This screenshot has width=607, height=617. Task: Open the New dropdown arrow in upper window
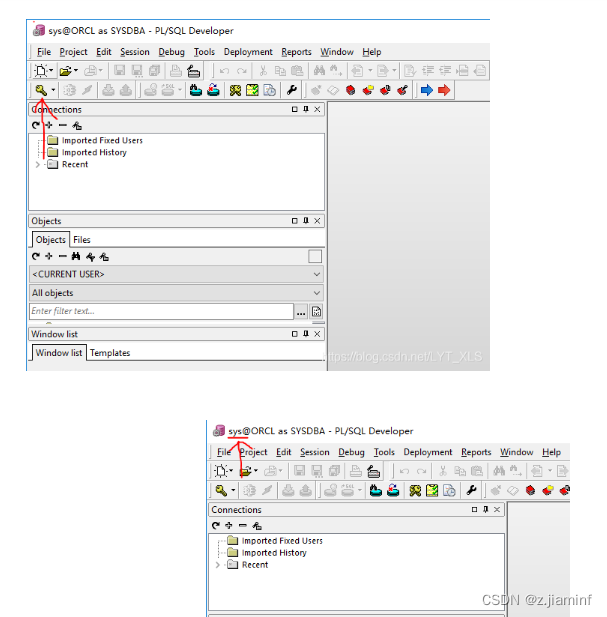coord(51,70)
